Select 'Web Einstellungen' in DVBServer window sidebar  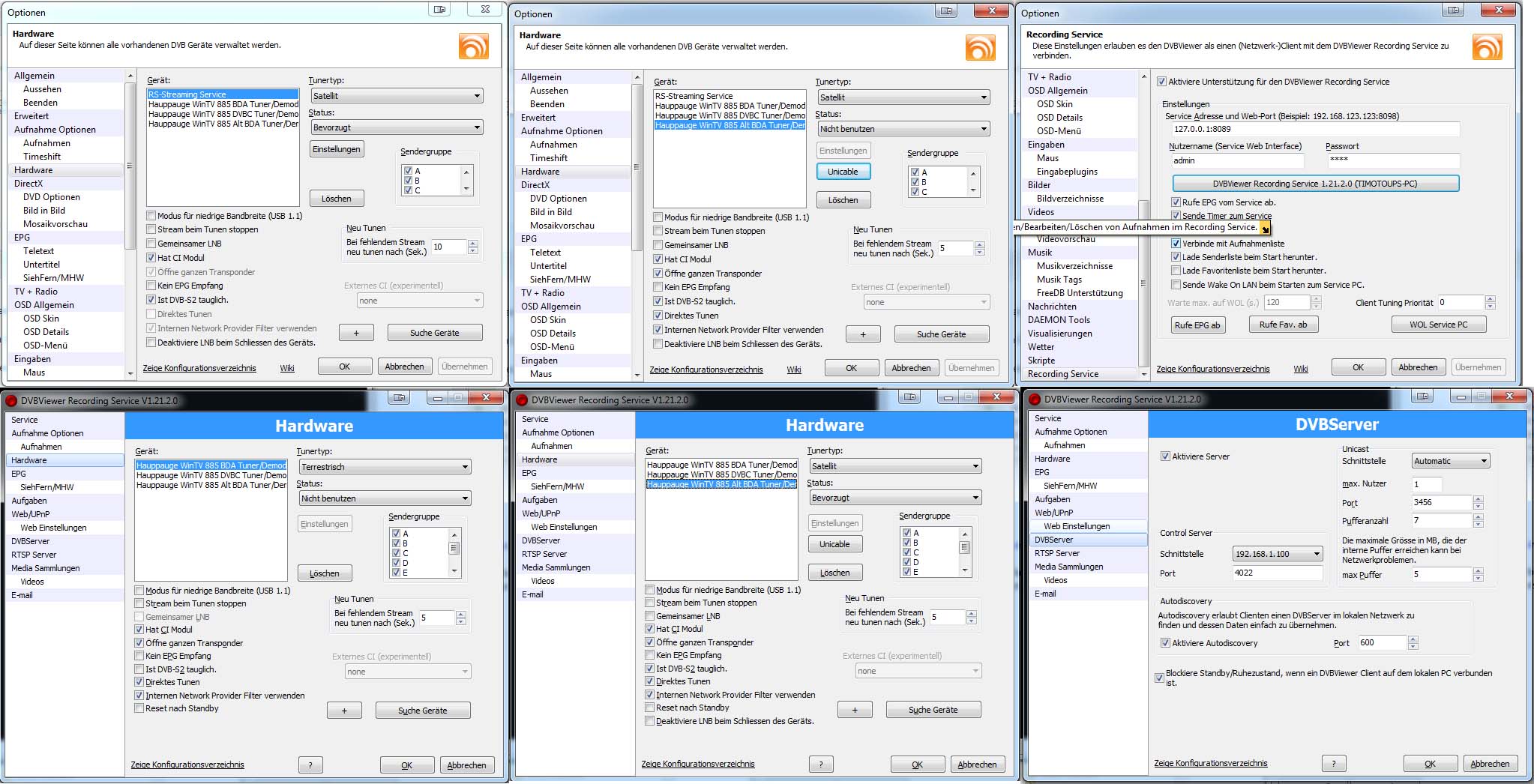[x=1076, y=526]
